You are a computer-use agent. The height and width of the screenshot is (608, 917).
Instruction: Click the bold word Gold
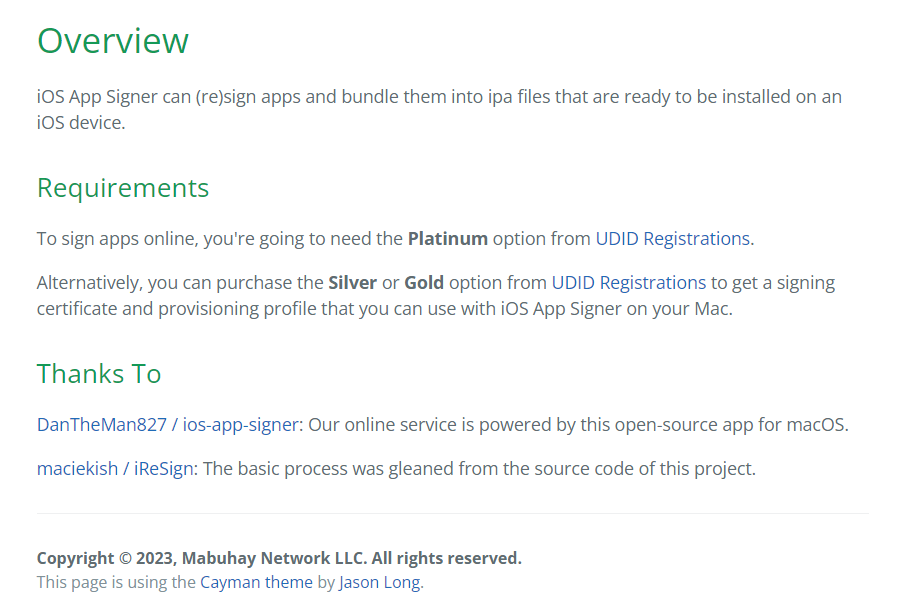click(x=424, y=283)
